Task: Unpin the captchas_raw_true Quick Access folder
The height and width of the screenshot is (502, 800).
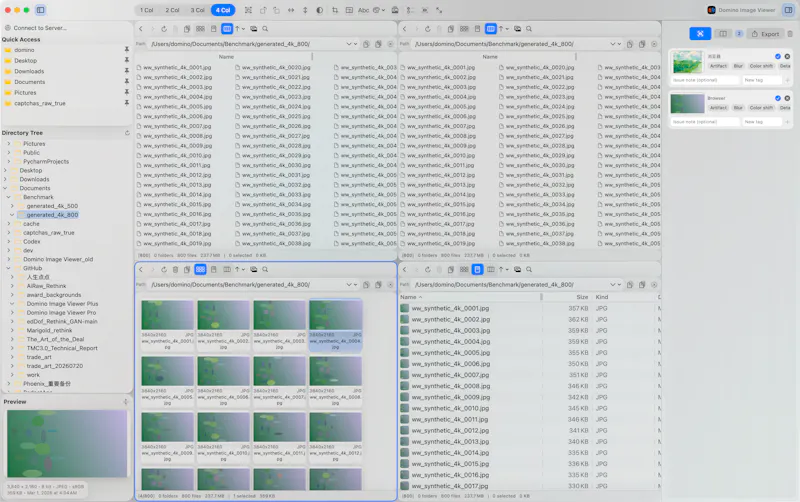Action: click(x=127, y=103)
